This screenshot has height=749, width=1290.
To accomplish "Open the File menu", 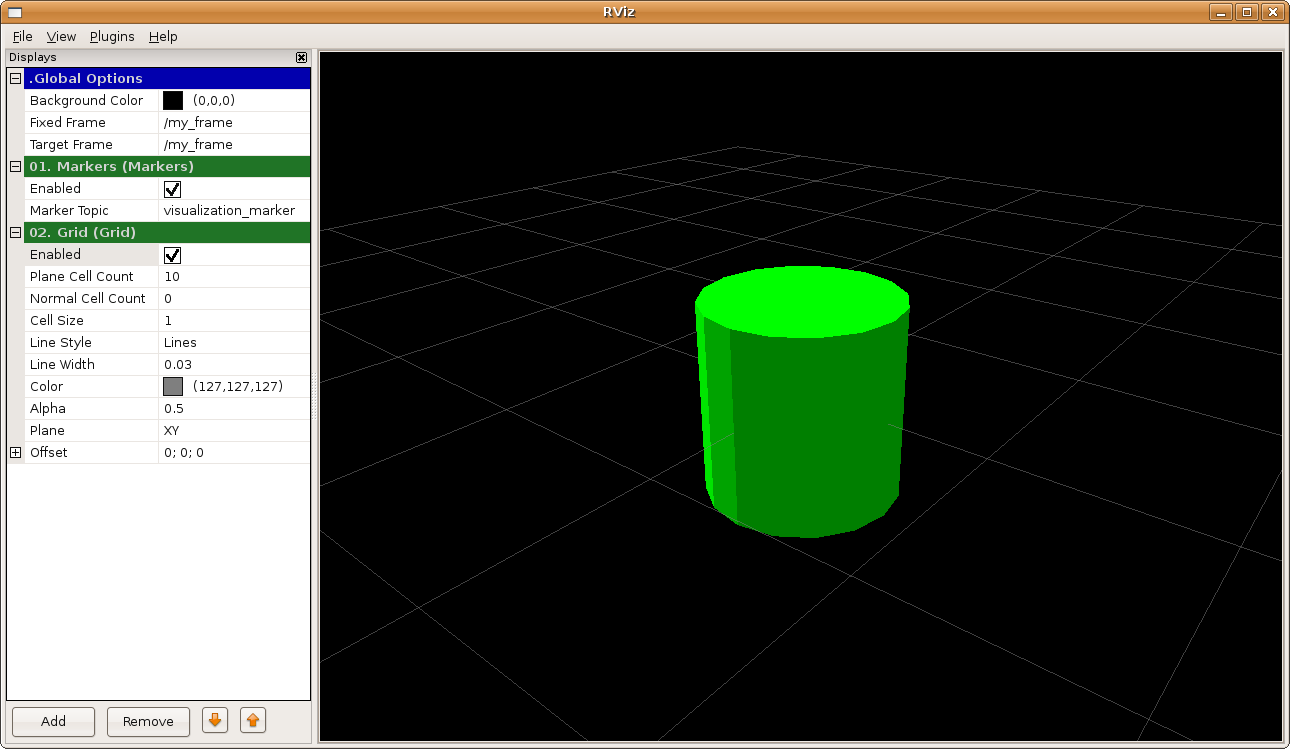I will coord(22,36).
